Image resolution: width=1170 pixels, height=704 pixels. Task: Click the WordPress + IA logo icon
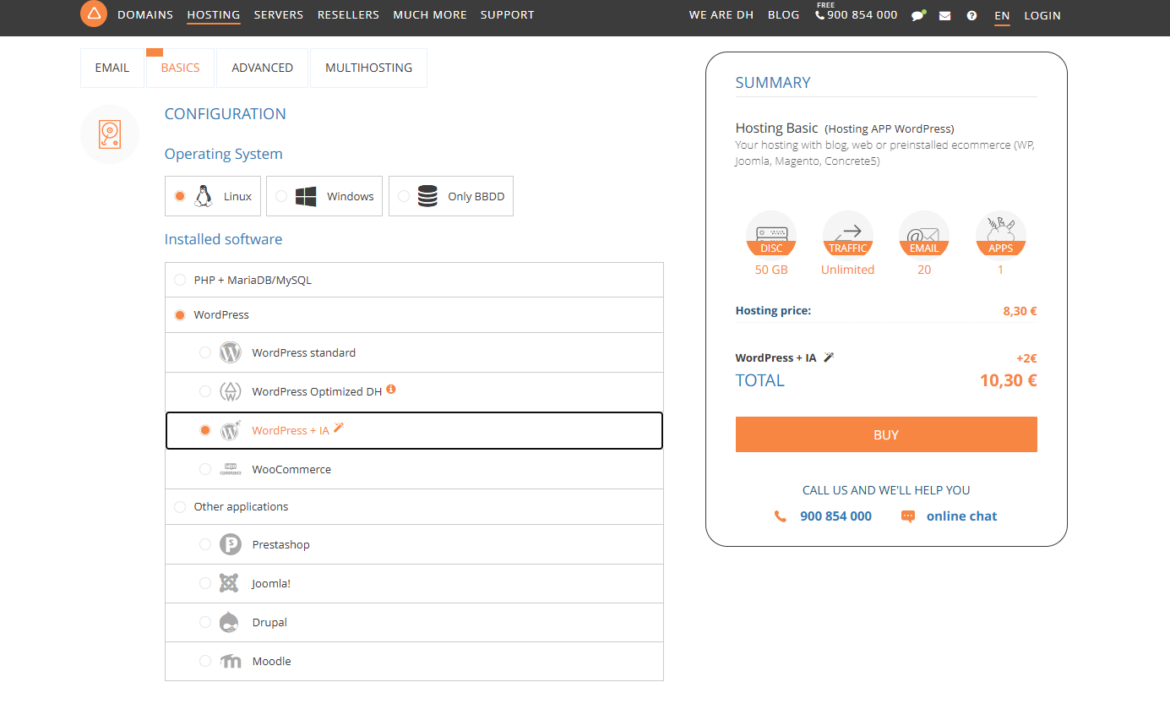pos(230,430)
